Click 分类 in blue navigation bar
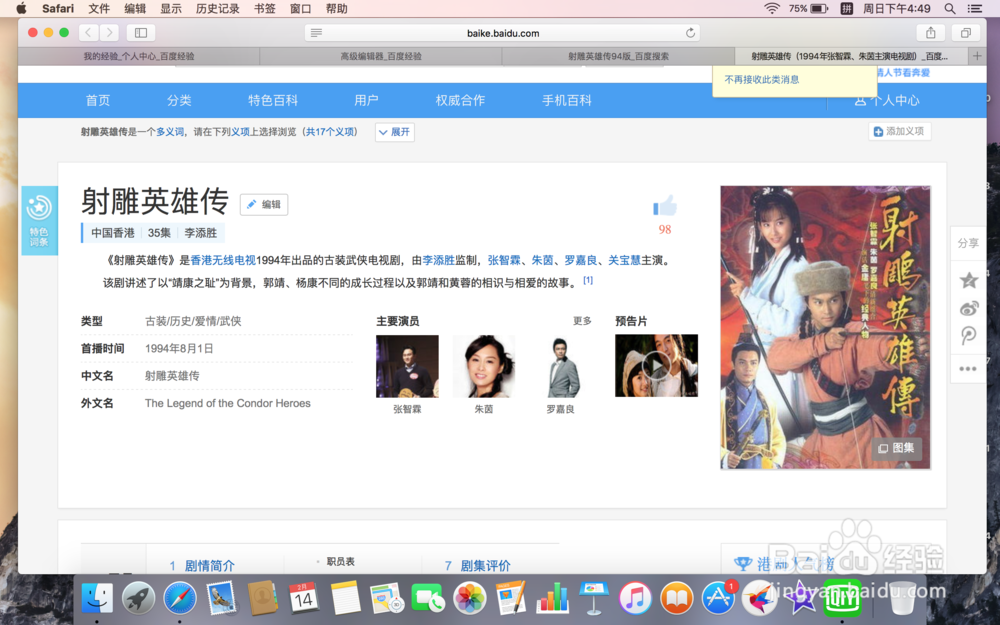1000x625 pixels. pyautogui.click(x=179, y=100)
